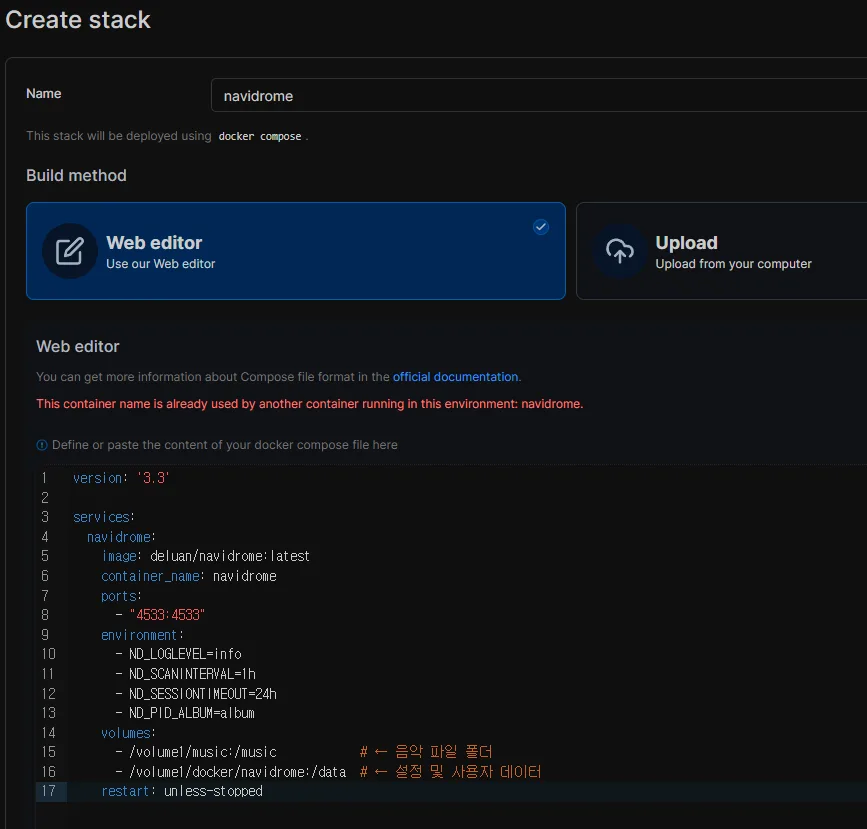This screenshot has height=829, width=867.
Task: Open the official documentation link
Action: click(x=456, y=377)
